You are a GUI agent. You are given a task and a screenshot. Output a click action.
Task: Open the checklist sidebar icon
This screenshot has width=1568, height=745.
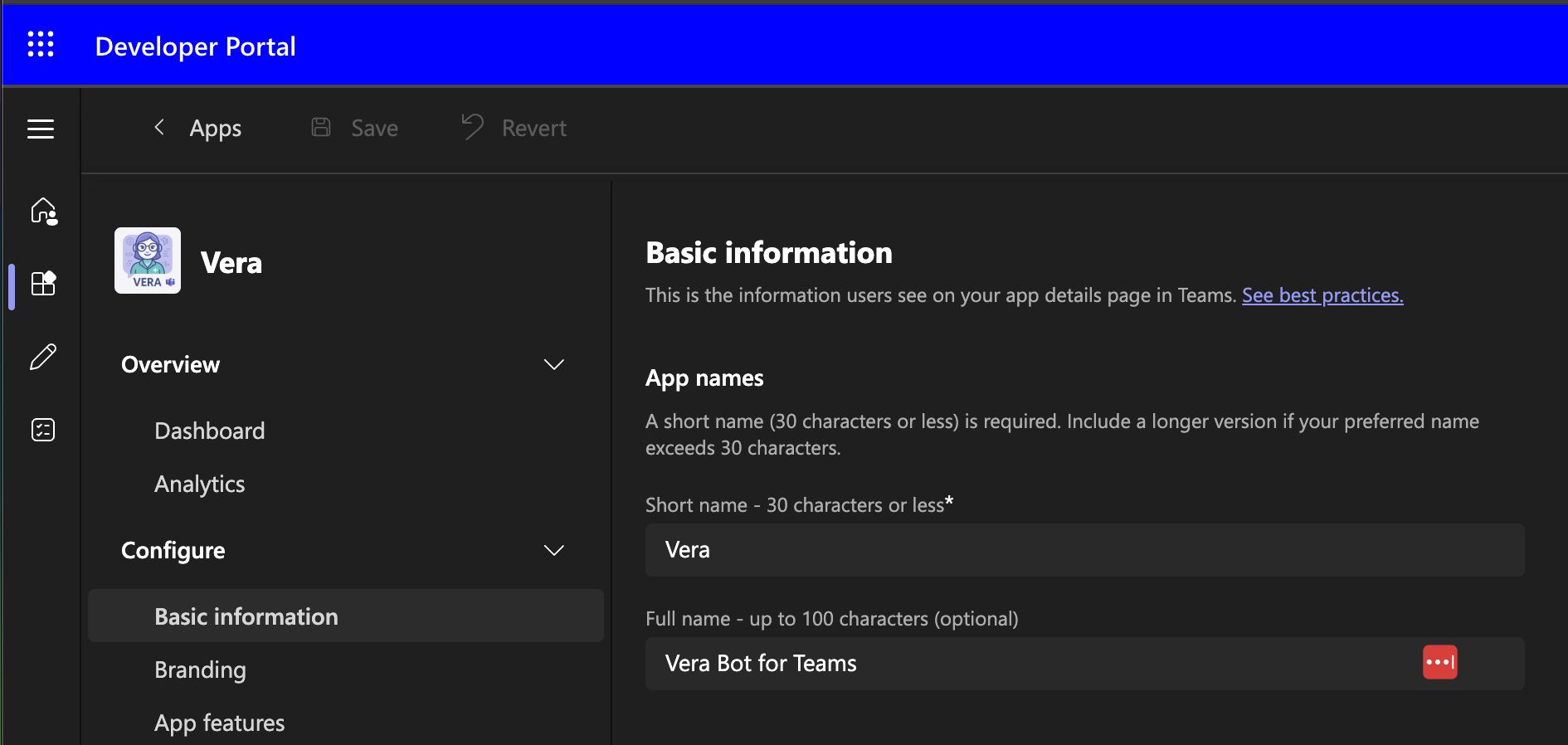point(43,430)
